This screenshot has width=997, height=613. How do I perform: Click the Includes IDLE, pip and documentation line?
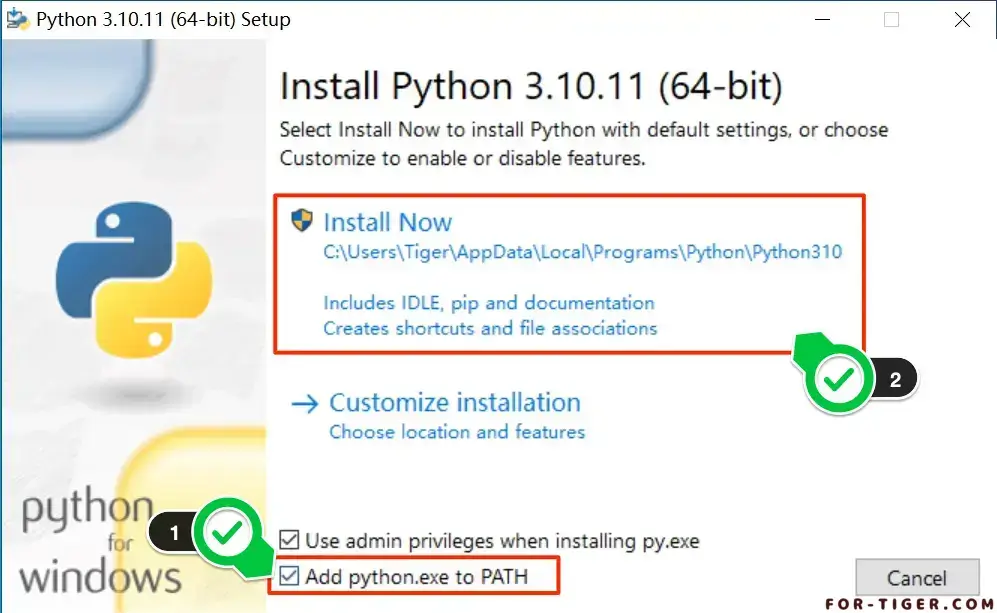coord(489,303)
